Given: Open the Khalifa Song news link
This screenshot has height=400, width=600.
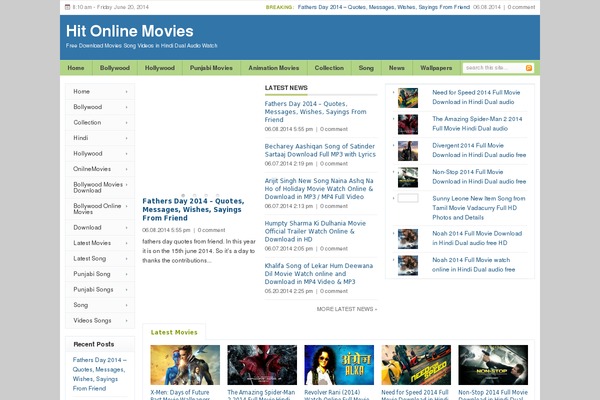Looking at the screenshot, I should coord(318,274).
